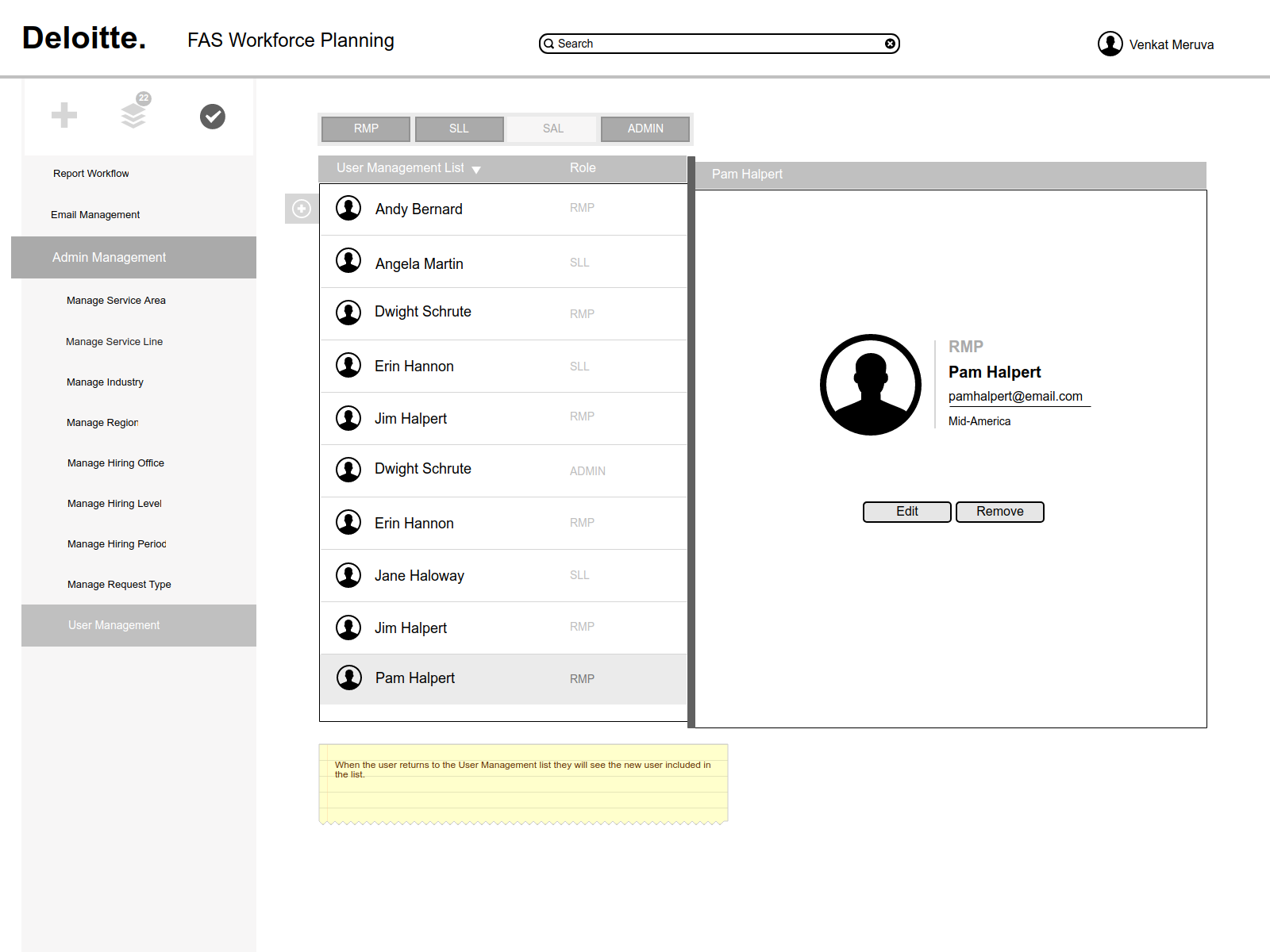1270x952 pixels.
Task: Select the Pam Halpert row name in list
Action: [x=414, y=678]
